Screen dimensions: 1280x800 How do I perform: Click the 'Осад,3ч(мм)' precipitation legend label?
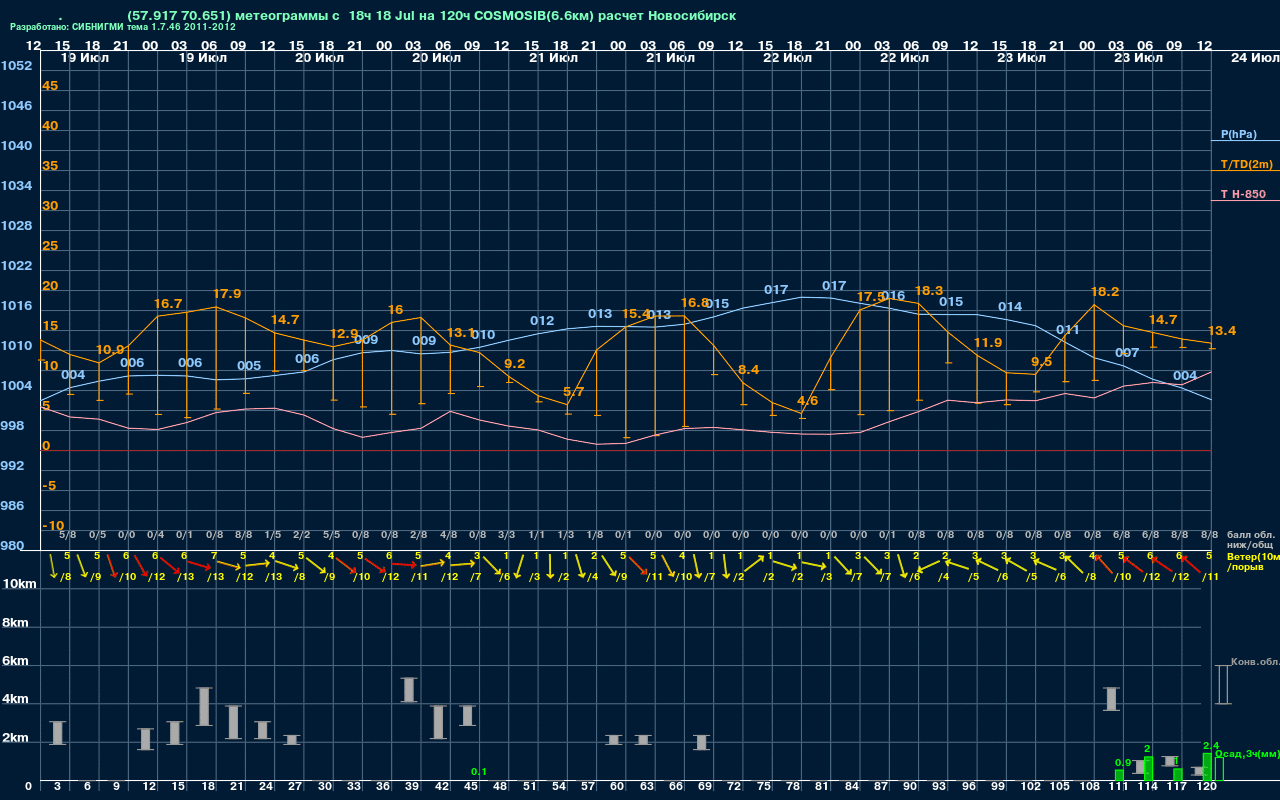point(1248,753)
